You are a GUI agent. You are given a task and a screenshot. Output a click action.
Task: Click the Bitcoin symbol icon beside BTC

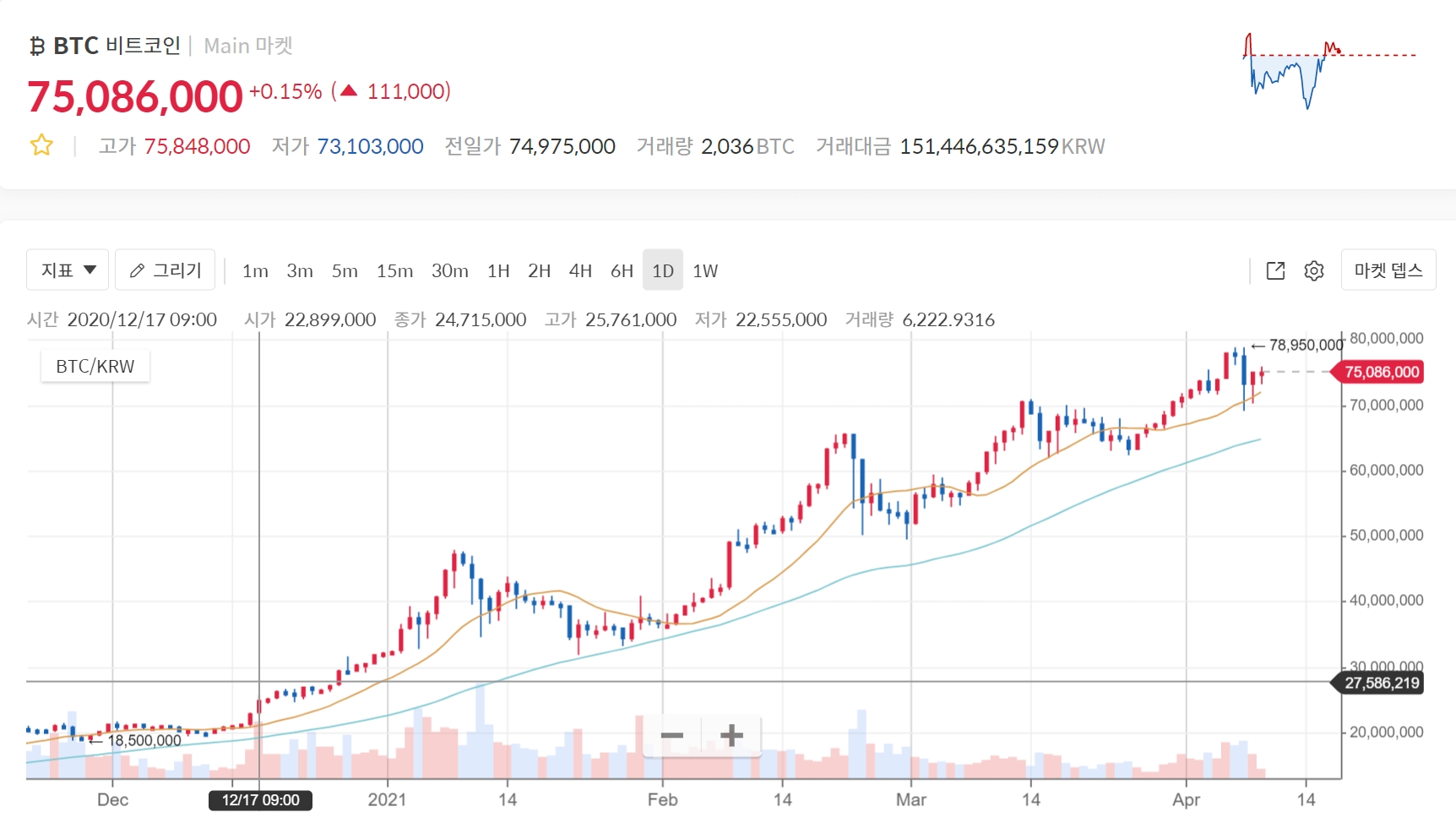pos(36,46)
